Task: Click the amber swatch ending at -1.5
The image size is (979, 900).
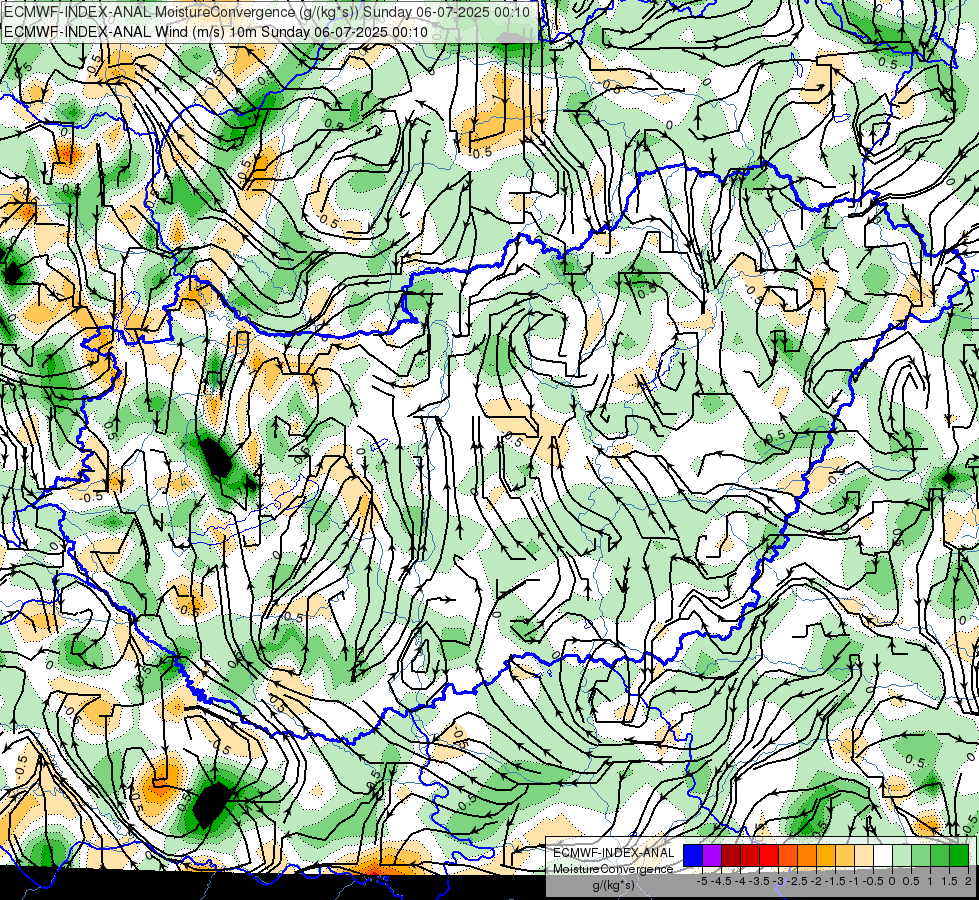Action: click(826, 855)
